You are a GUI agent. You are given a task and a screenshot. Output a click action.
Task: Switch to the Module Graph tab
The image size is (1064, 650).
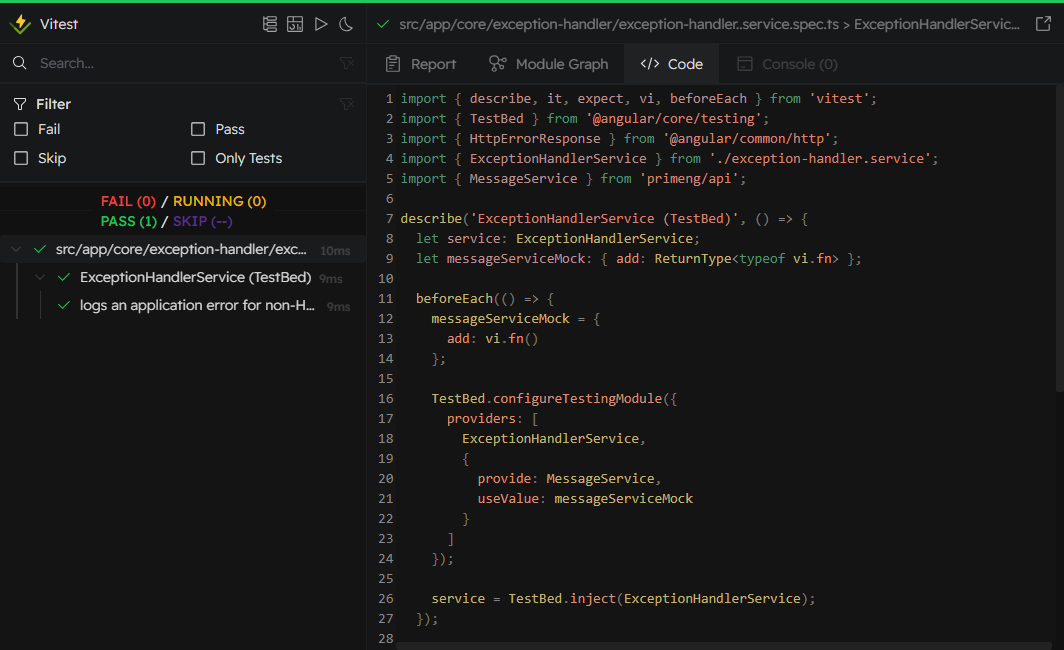click(548, 64)
